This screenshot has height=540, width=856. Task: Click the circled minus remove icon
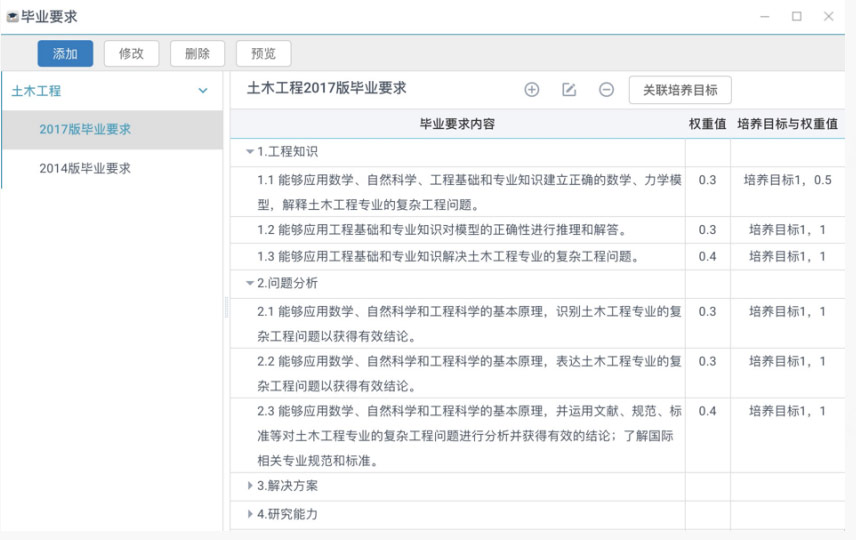click(606, 90)
